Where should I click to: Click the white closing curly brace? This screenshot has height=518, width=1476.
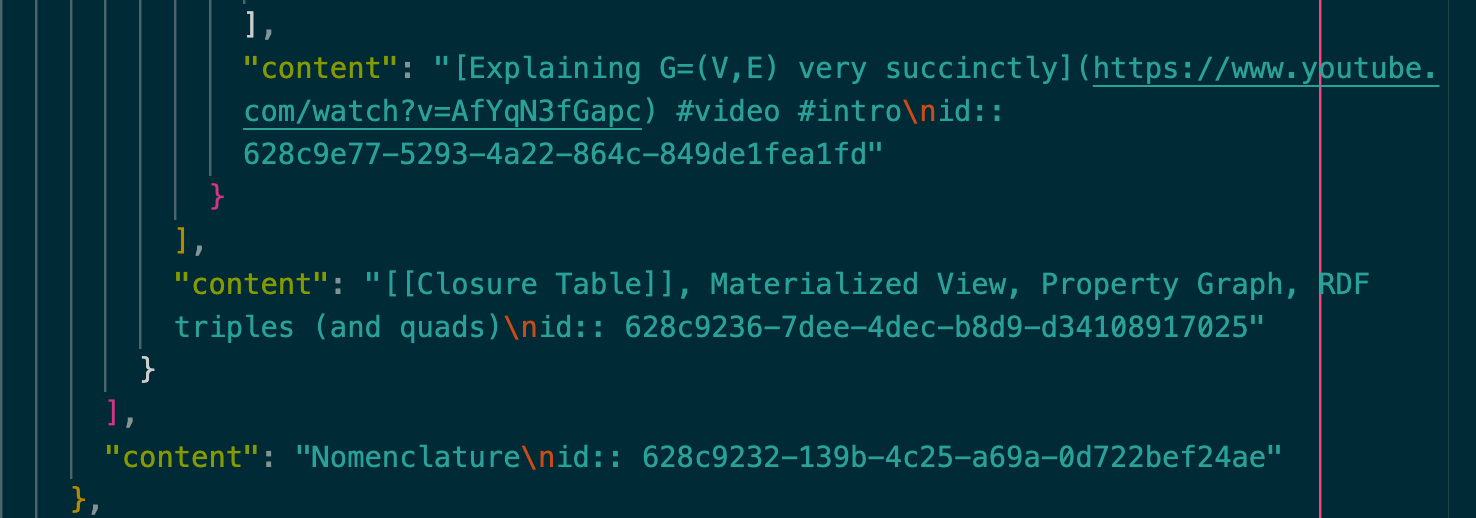148,370
